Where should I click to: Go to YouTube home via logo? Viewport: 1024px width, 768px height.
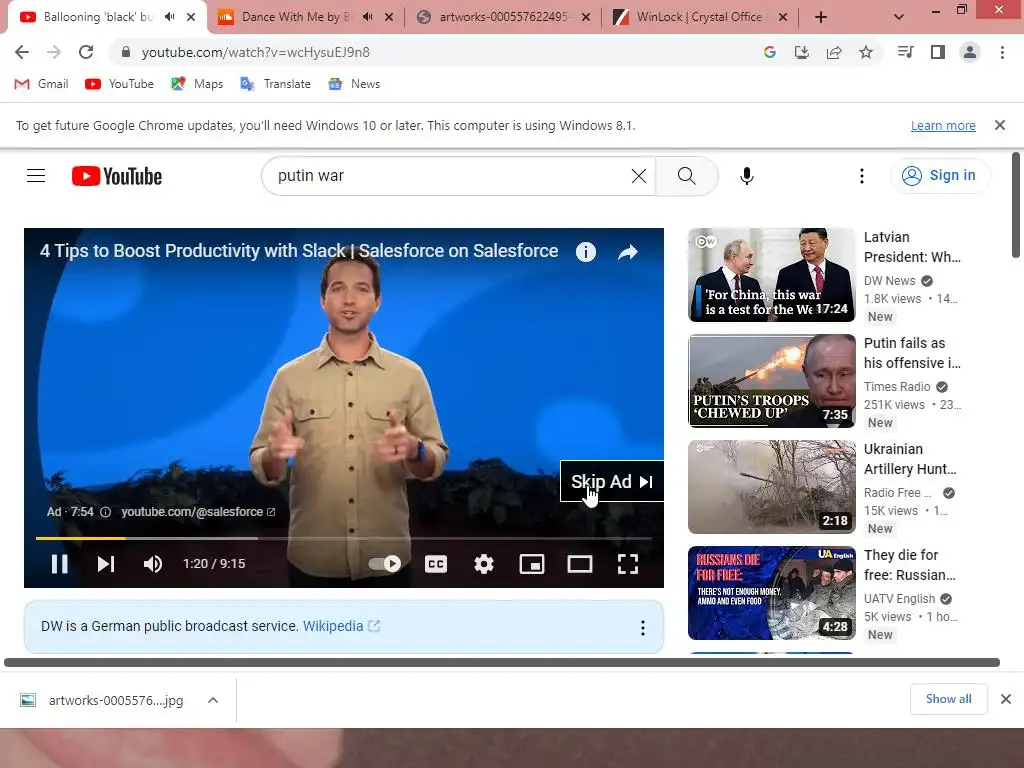click(x=117, y=176)
